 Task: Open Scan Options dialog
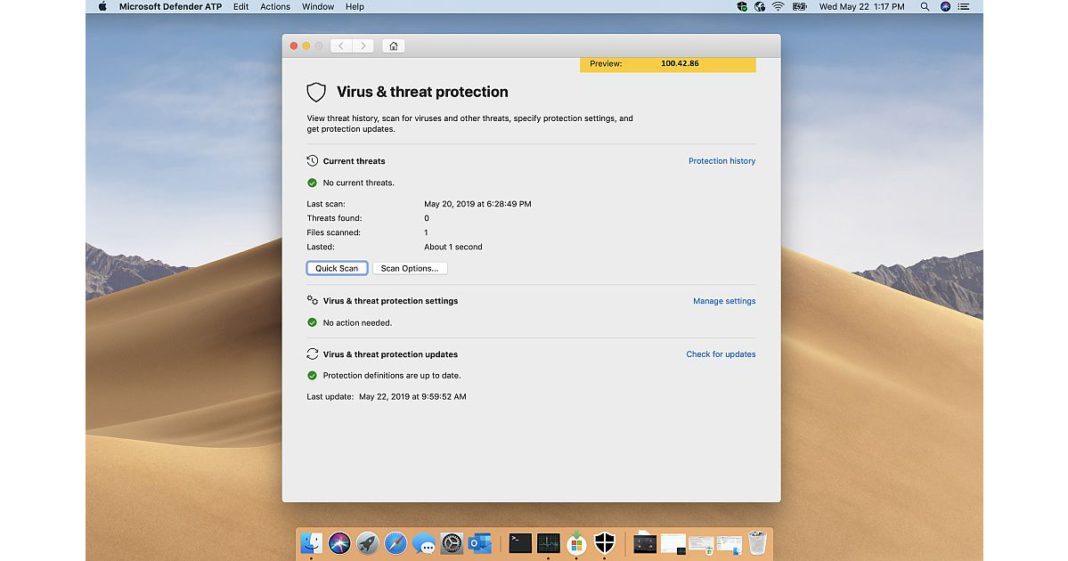click(x=409, y=268)
